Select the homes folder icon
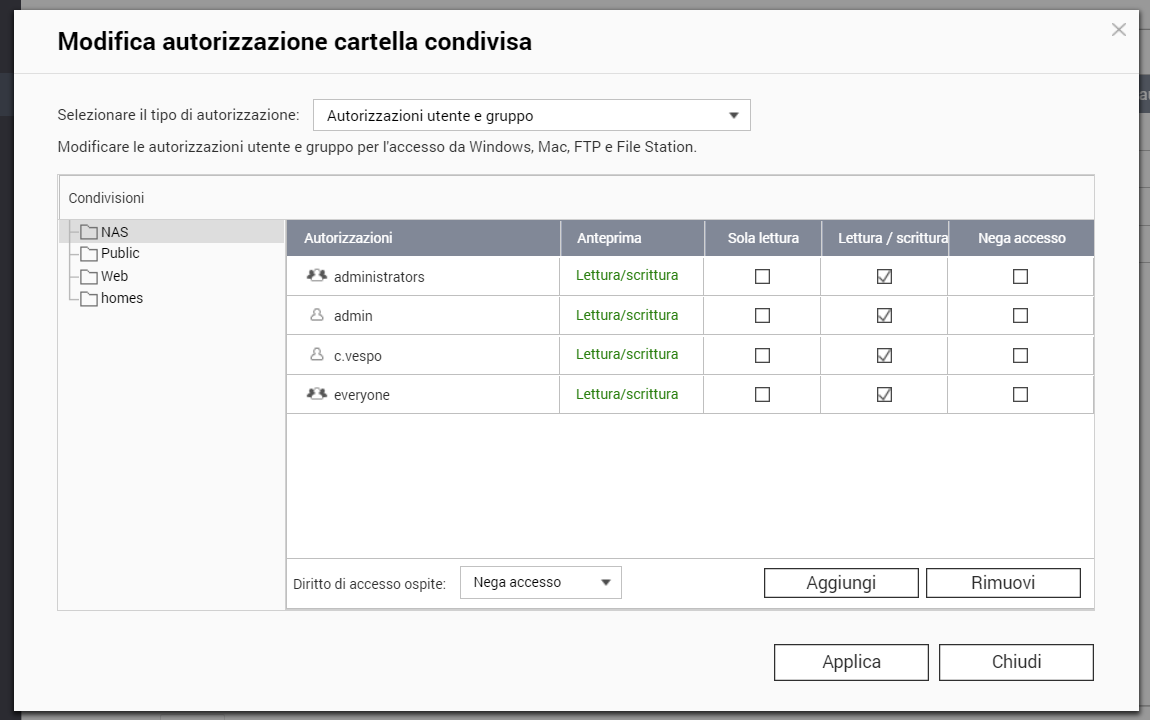This screenshot has height=720, width=1150. coord(89,299)
